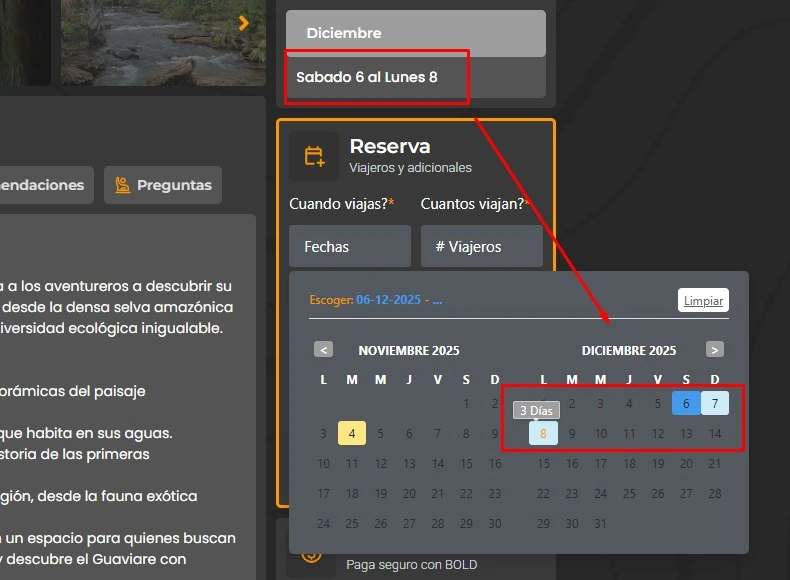The width and height of the screenshot is (790, 580).
Task: Go to previous month in calendar
Action: click(x=323, y=350)
